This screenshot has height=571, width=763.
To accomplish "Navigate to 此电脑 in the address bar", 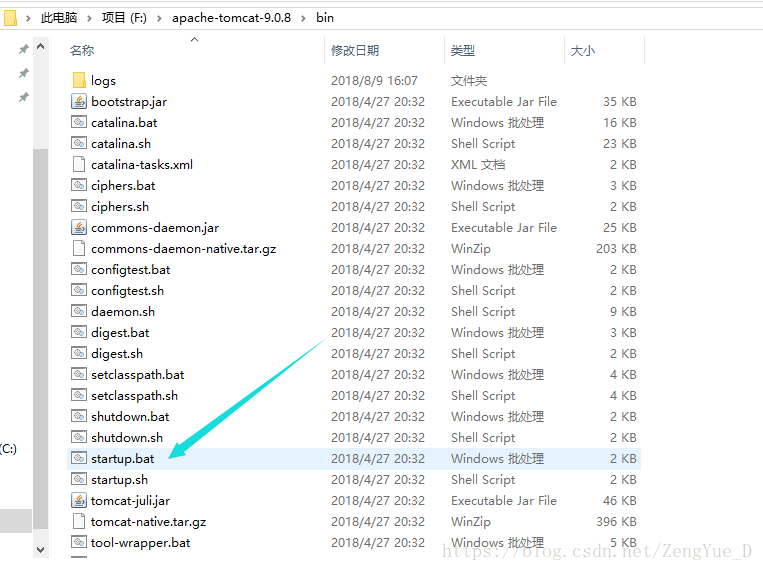I will [59, 18].
